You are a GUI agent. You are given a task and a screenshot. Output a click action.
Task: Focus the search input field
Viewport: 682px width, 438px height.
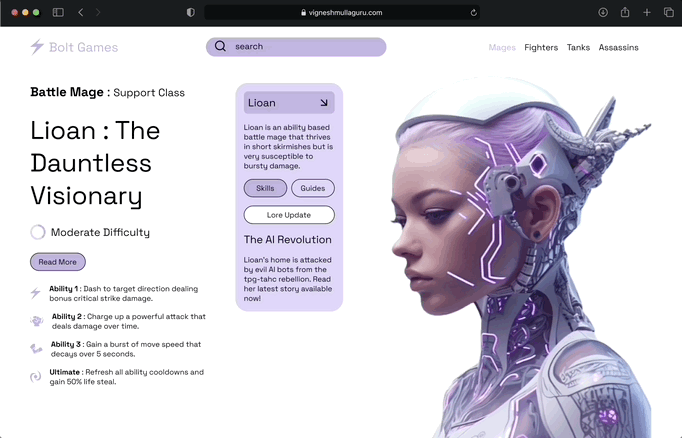tap(296, 47)
